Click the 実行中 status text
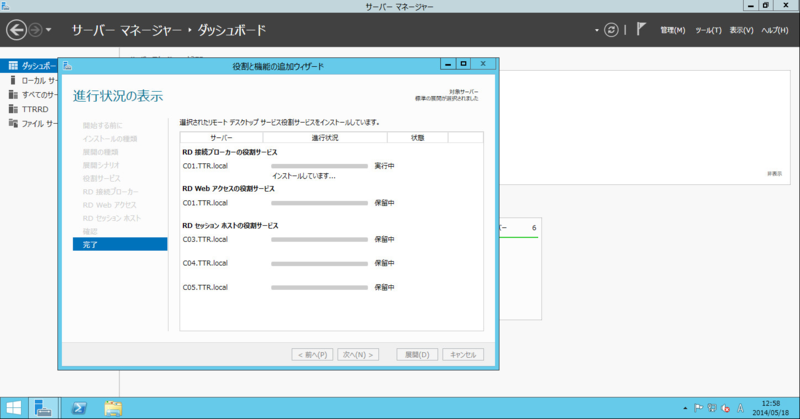The width and height of the screenshot is (800, 419). 384,166
